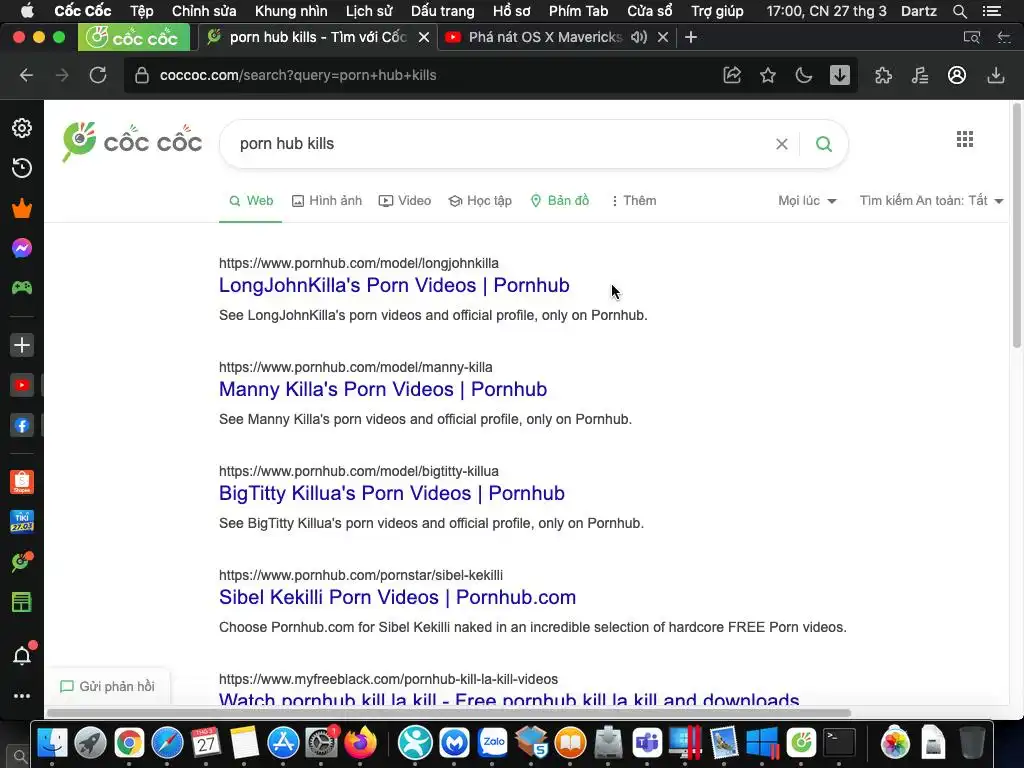
Task: Click the browser back arrow
Action: 26,75
